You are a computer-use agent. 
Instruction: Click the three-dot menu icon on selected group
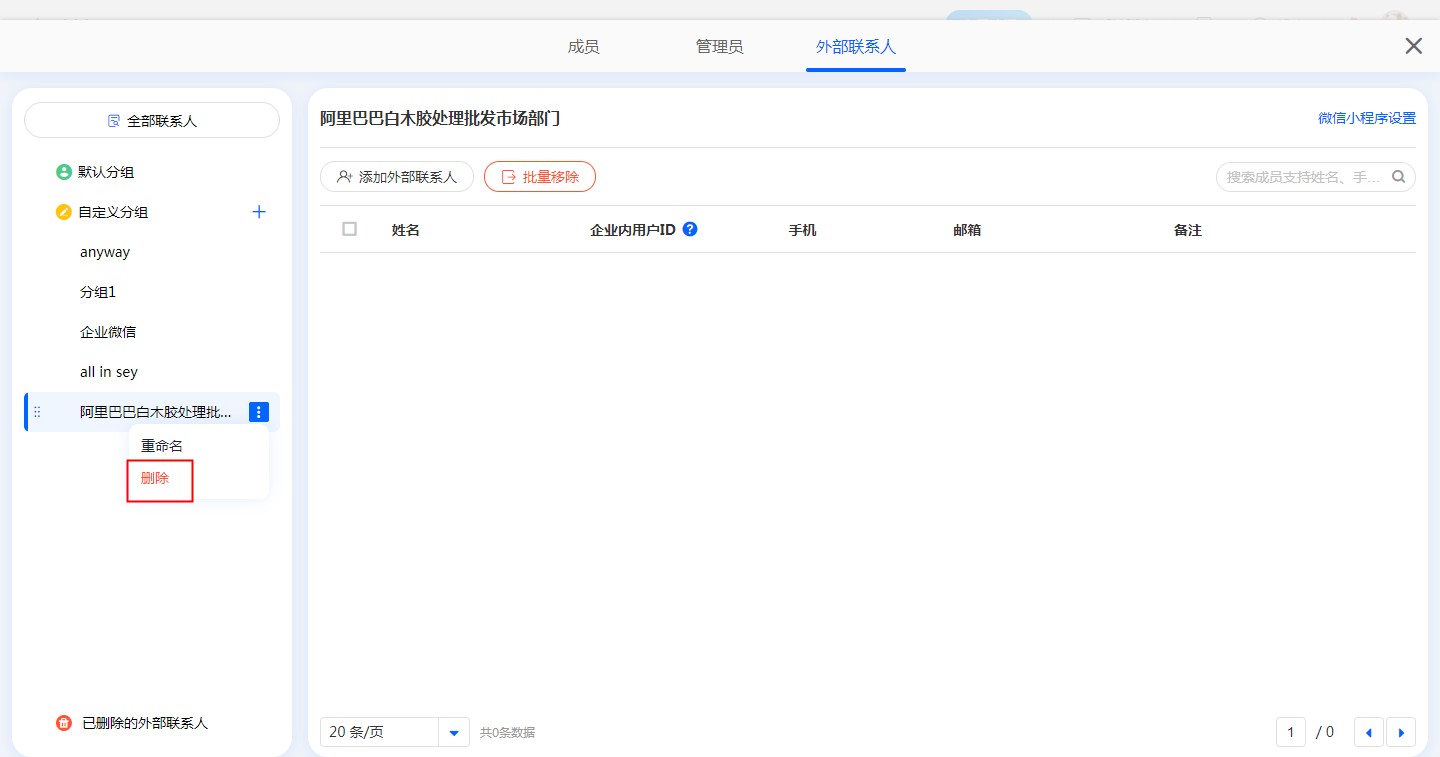point(259,412)
